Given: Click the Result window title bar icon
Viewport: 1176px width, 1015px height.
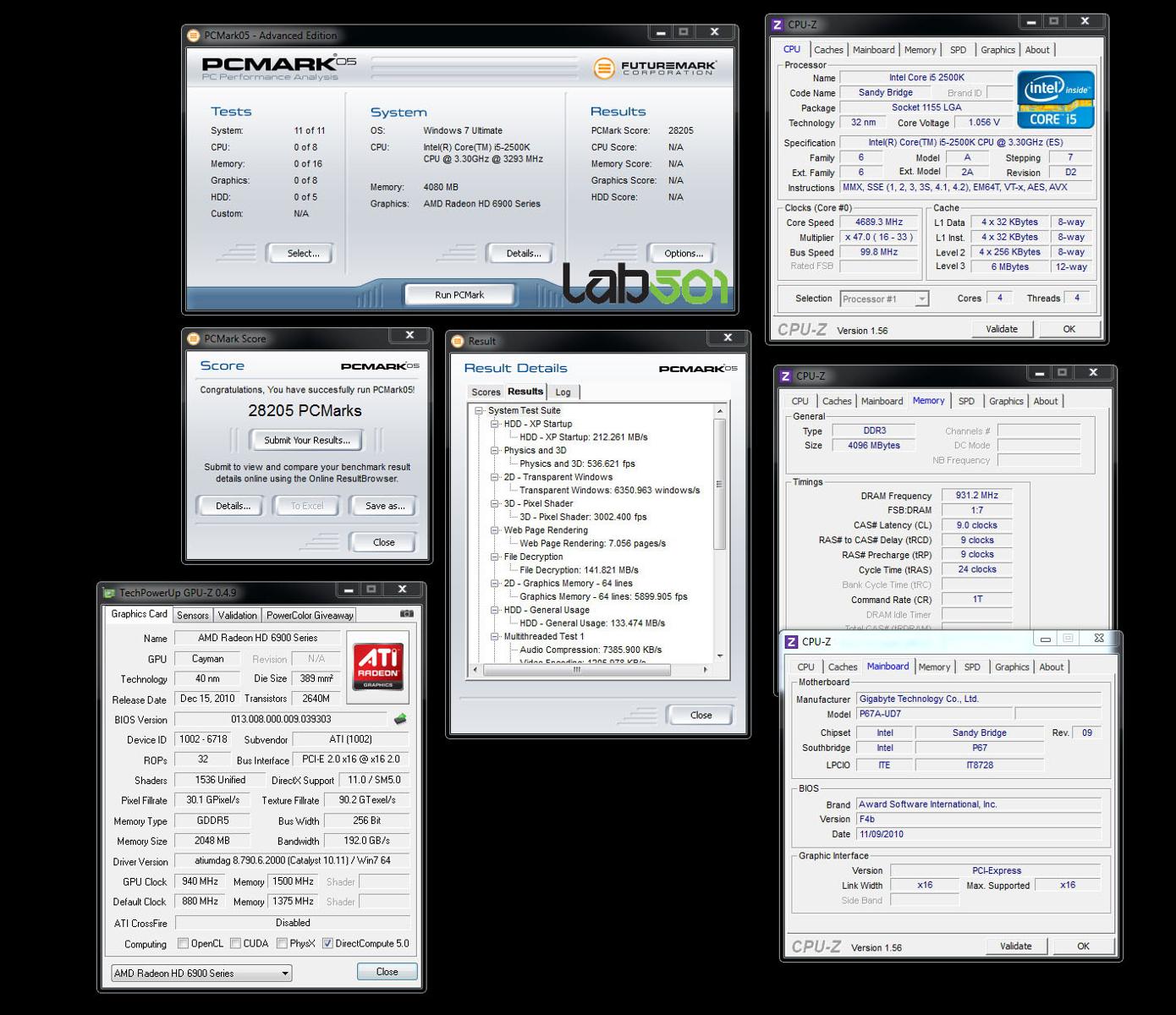Looking at the screenshot, I should coord(459,341).
